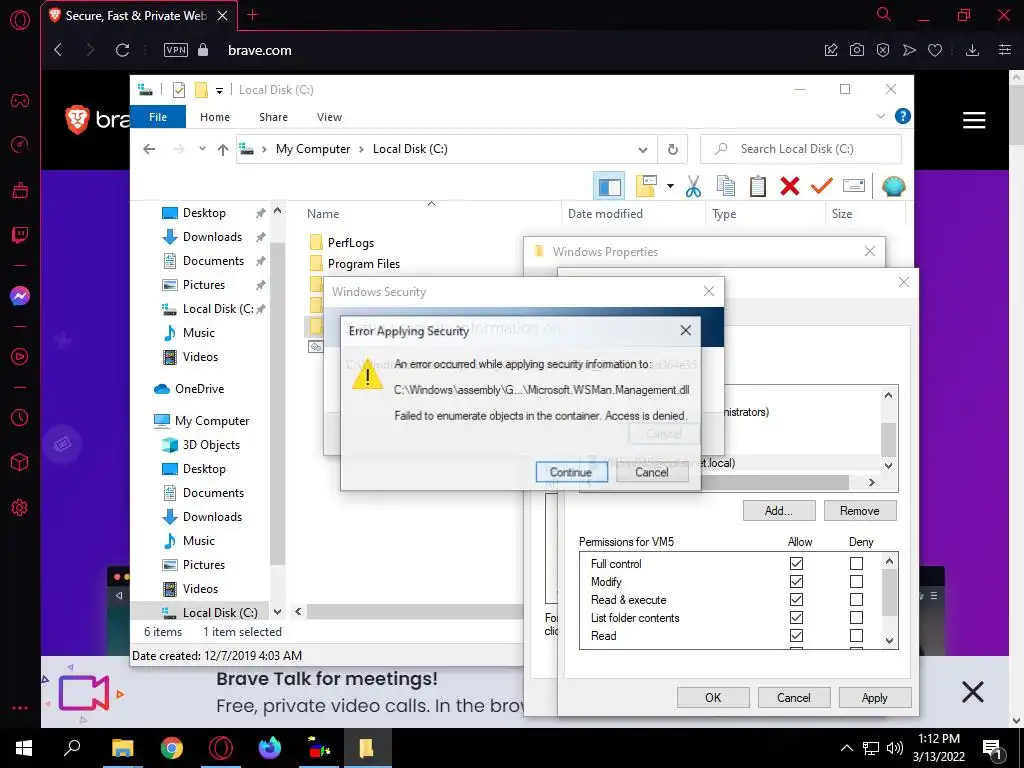Uncheck Allow for Full control
Image resolution: width=1024 pixels, height=768 pixels.
(796, 564)
